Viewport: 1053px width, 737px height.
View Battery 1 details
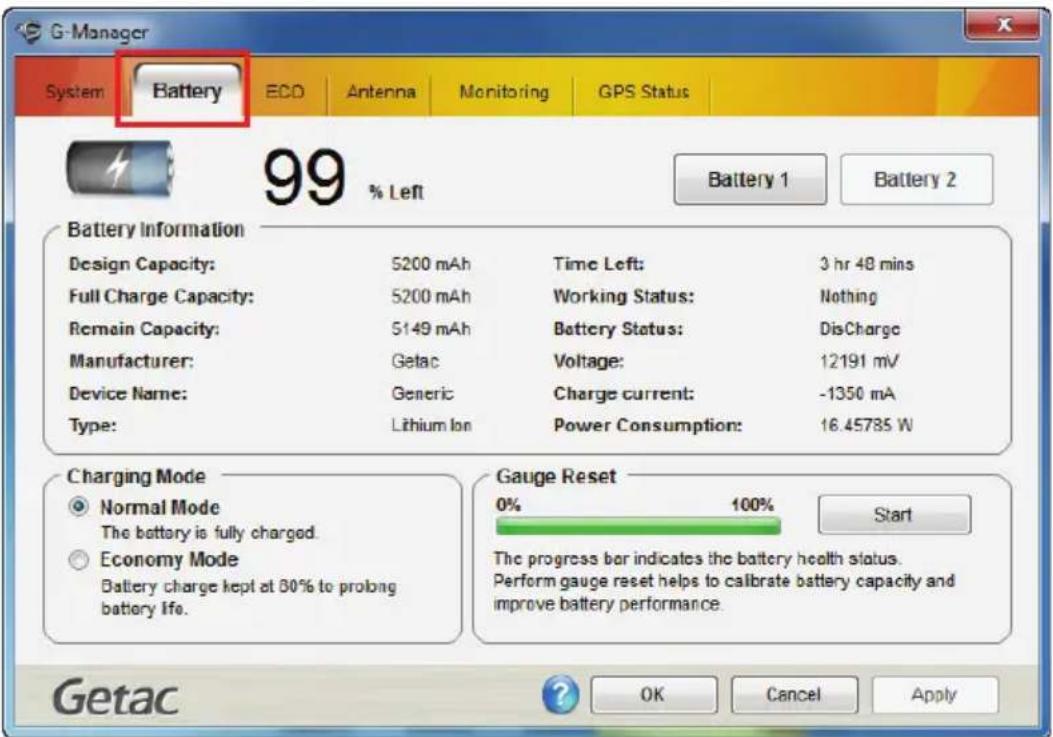(749, 179)
